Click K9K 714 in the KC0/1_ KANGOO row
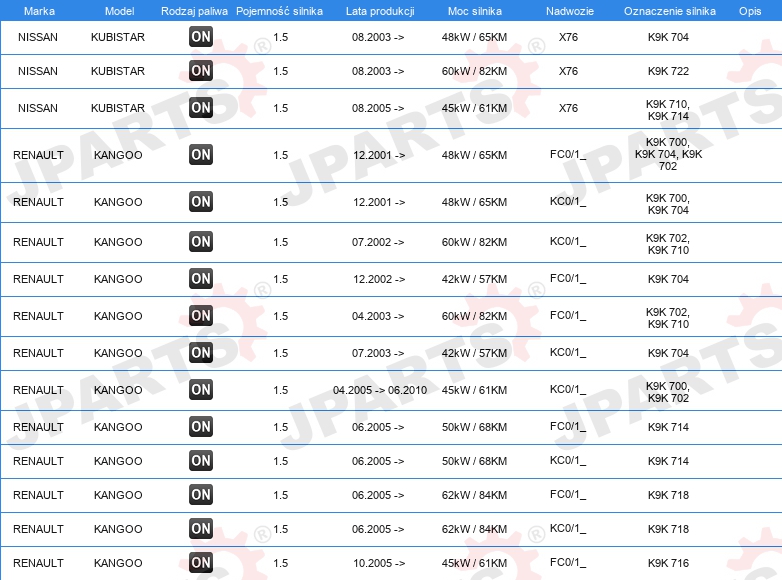782x580 pixels. tap(668, 461)
